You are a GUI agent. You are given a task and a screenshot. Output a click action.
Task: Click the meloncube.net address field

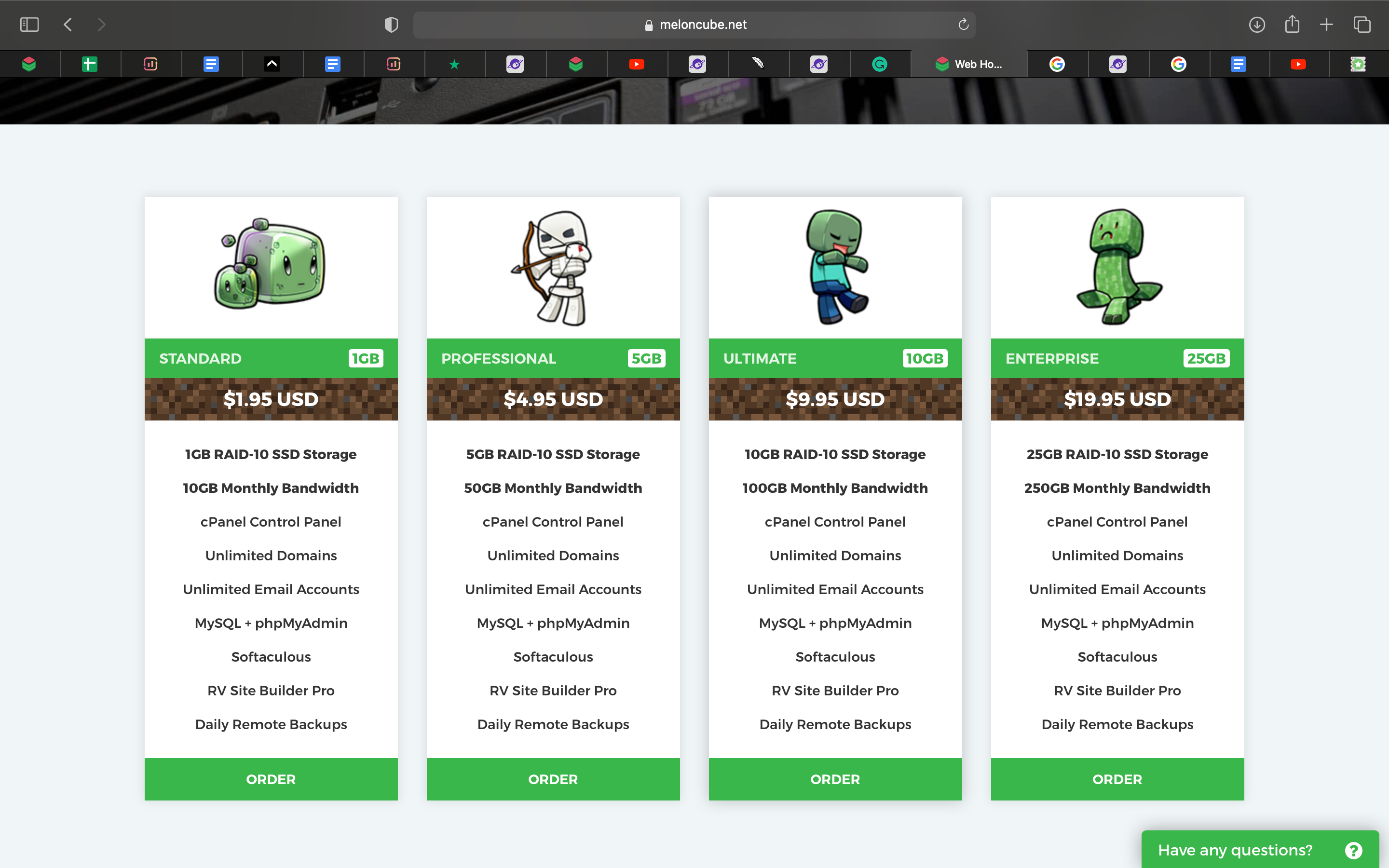click(694, 25)
